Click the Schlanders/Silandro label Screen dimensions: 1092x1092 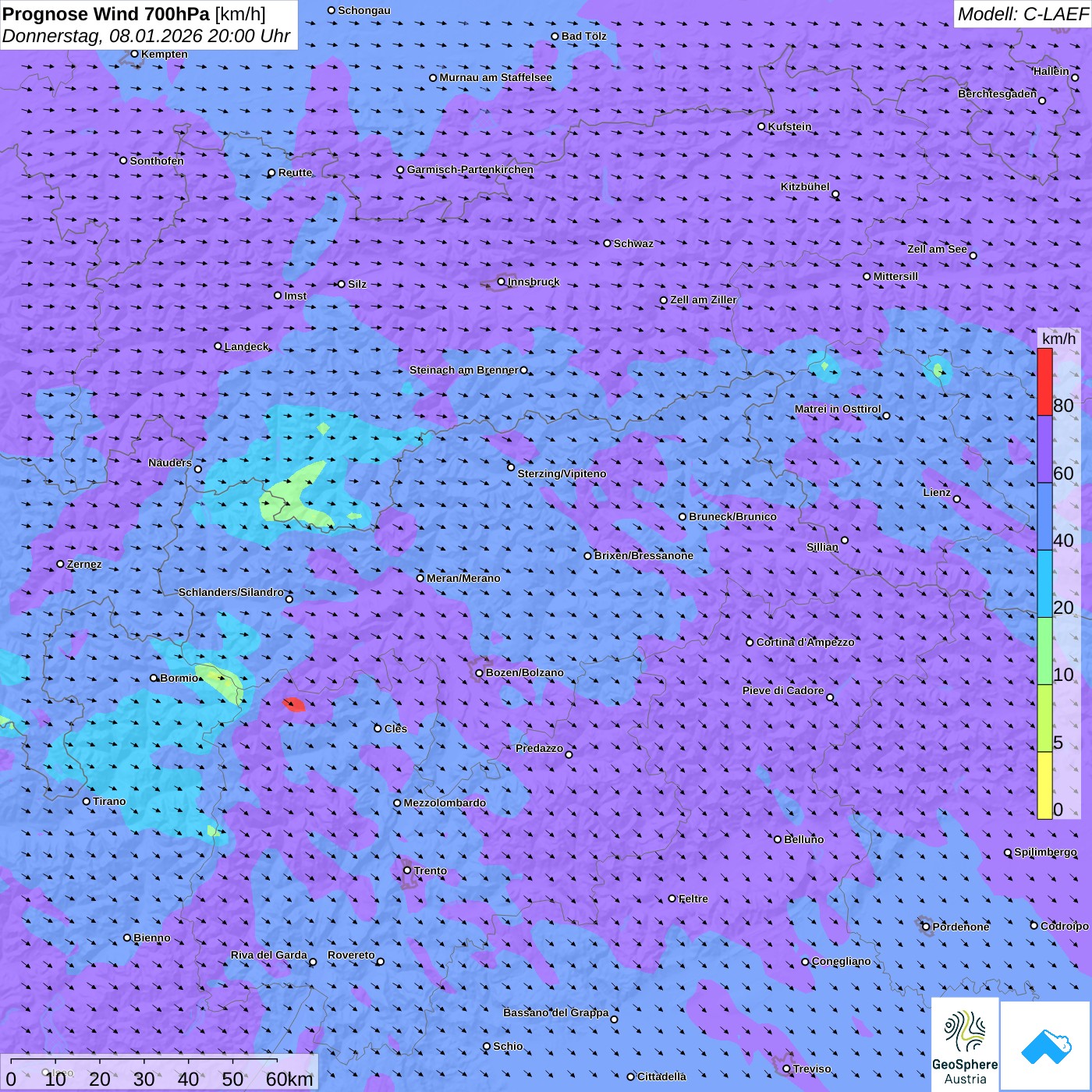coord(231,592)
